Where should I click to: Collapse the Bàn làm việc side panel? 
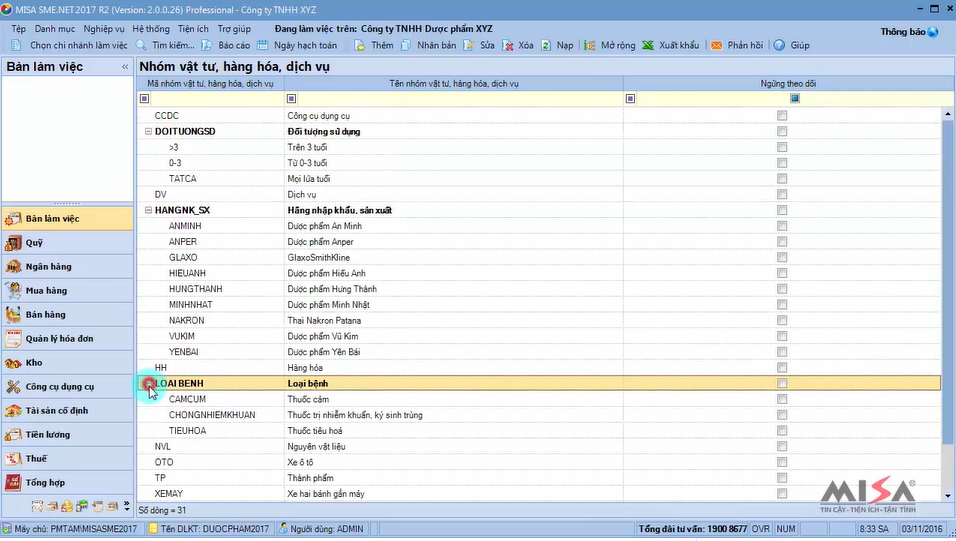(x=125, y=66)
